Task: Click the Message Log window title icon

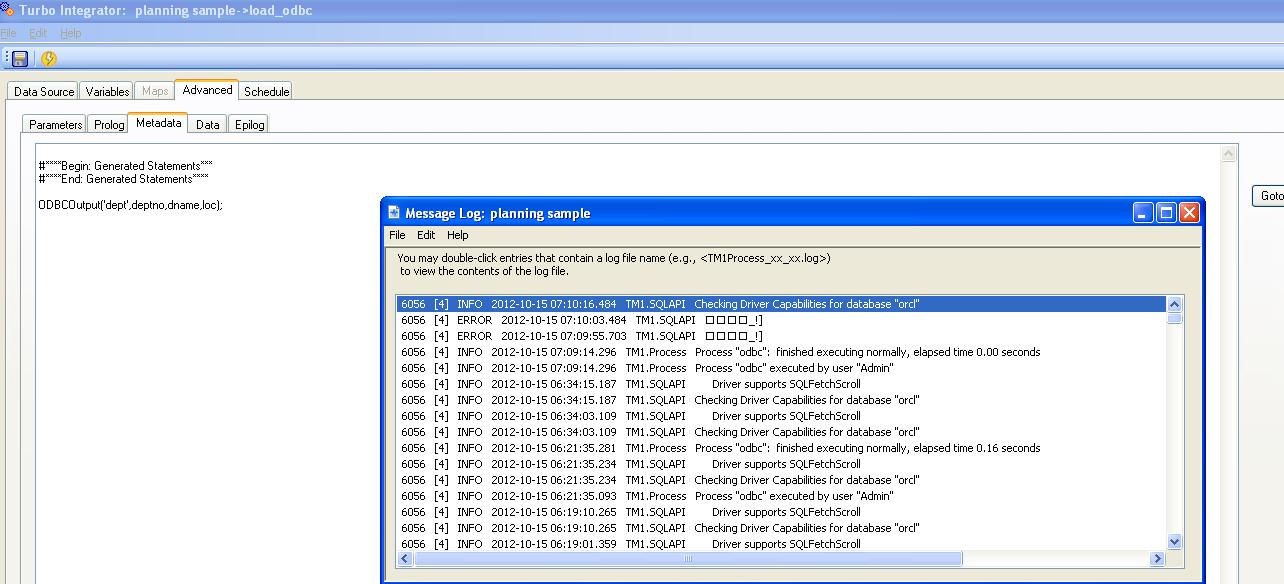Action: 395,213
